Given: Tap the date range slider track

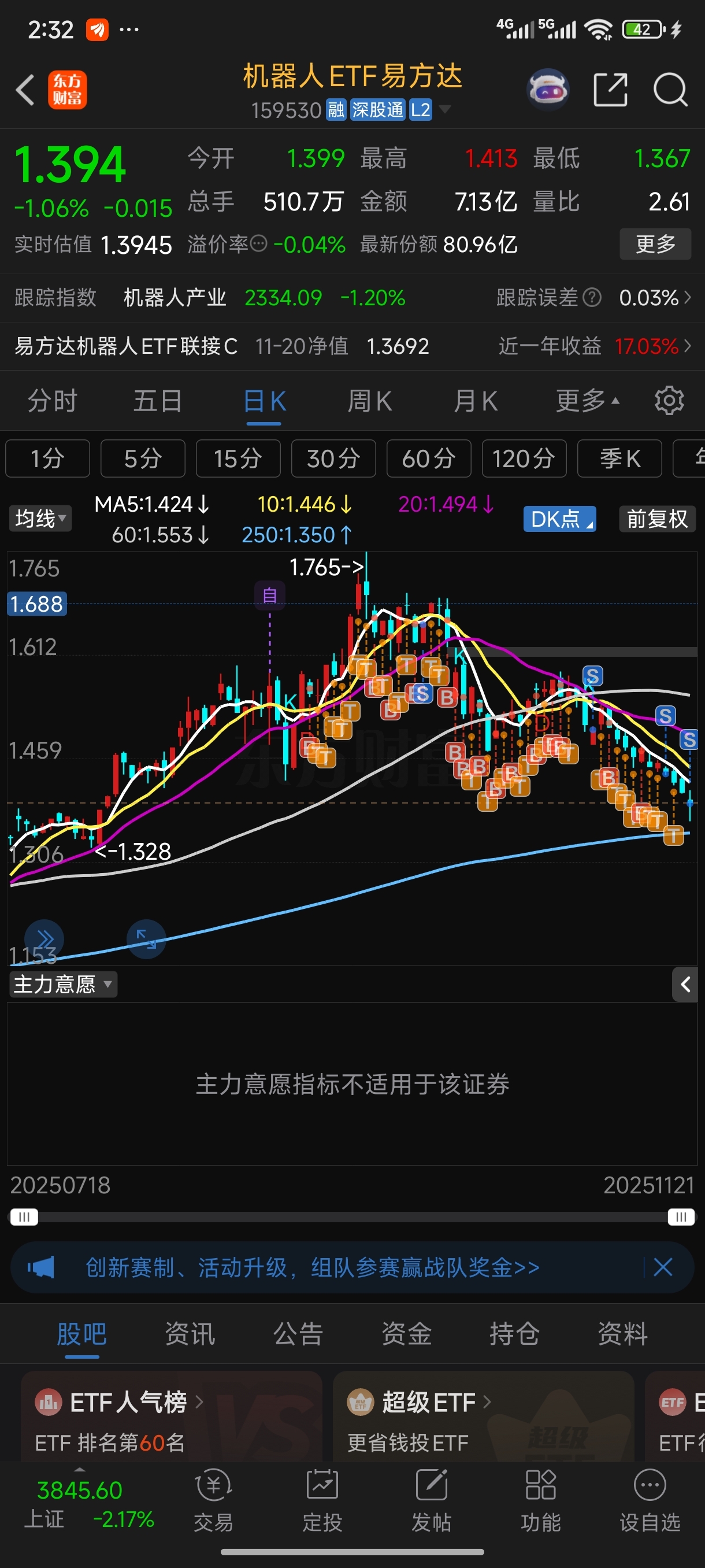Looking at the screenshot, I should tap(352, 1217).
